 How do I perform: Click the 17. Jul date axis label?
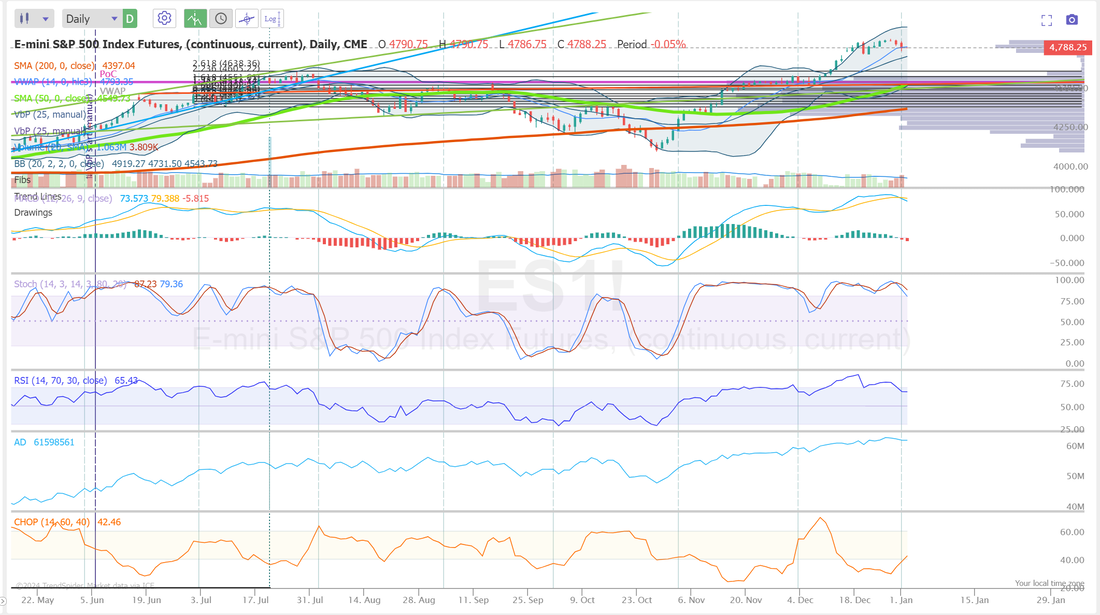click(x=256, y=600)
